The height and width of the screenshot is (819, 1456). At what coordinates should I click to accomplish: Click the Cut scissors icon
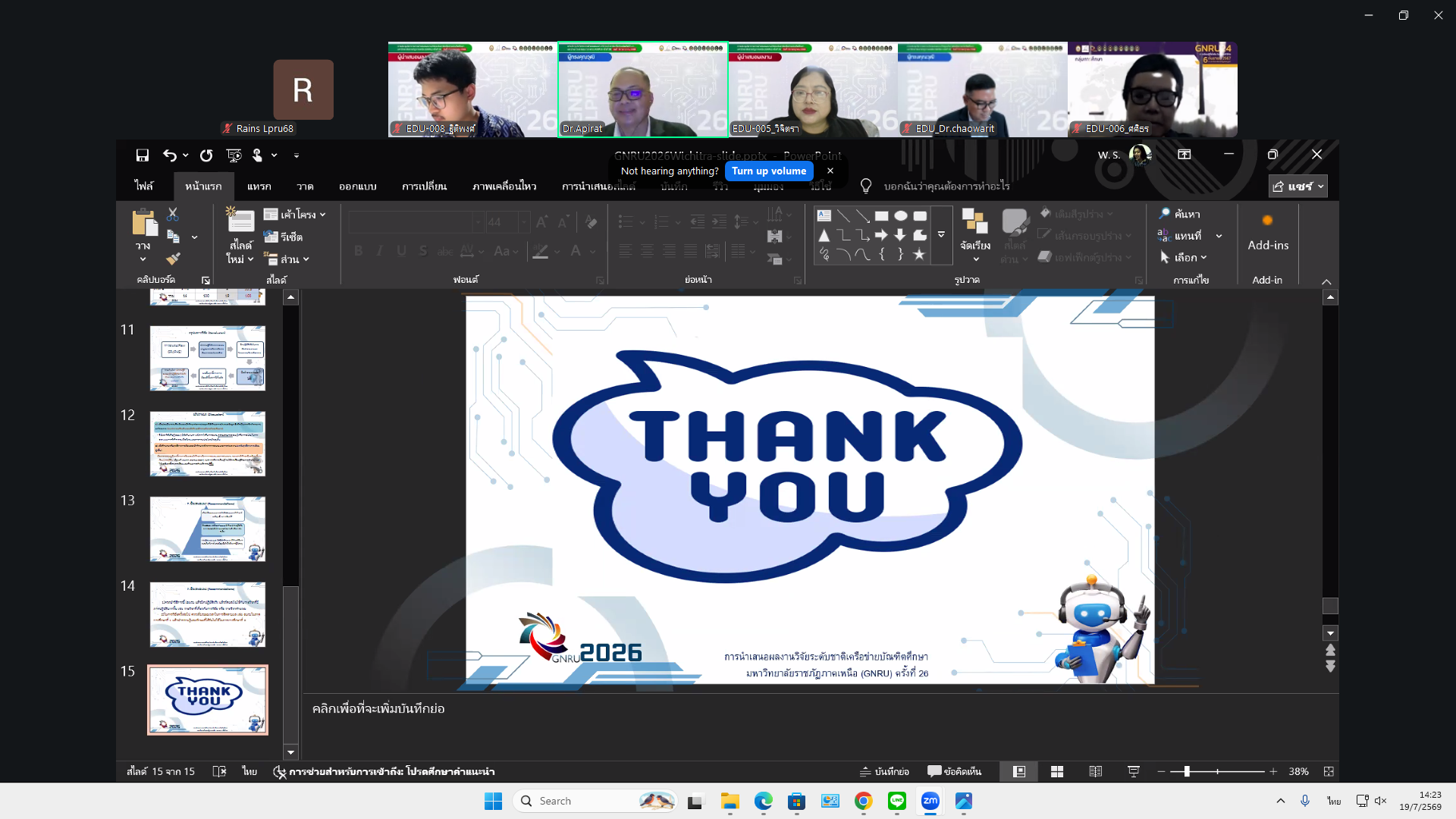[x=173, y=215]
